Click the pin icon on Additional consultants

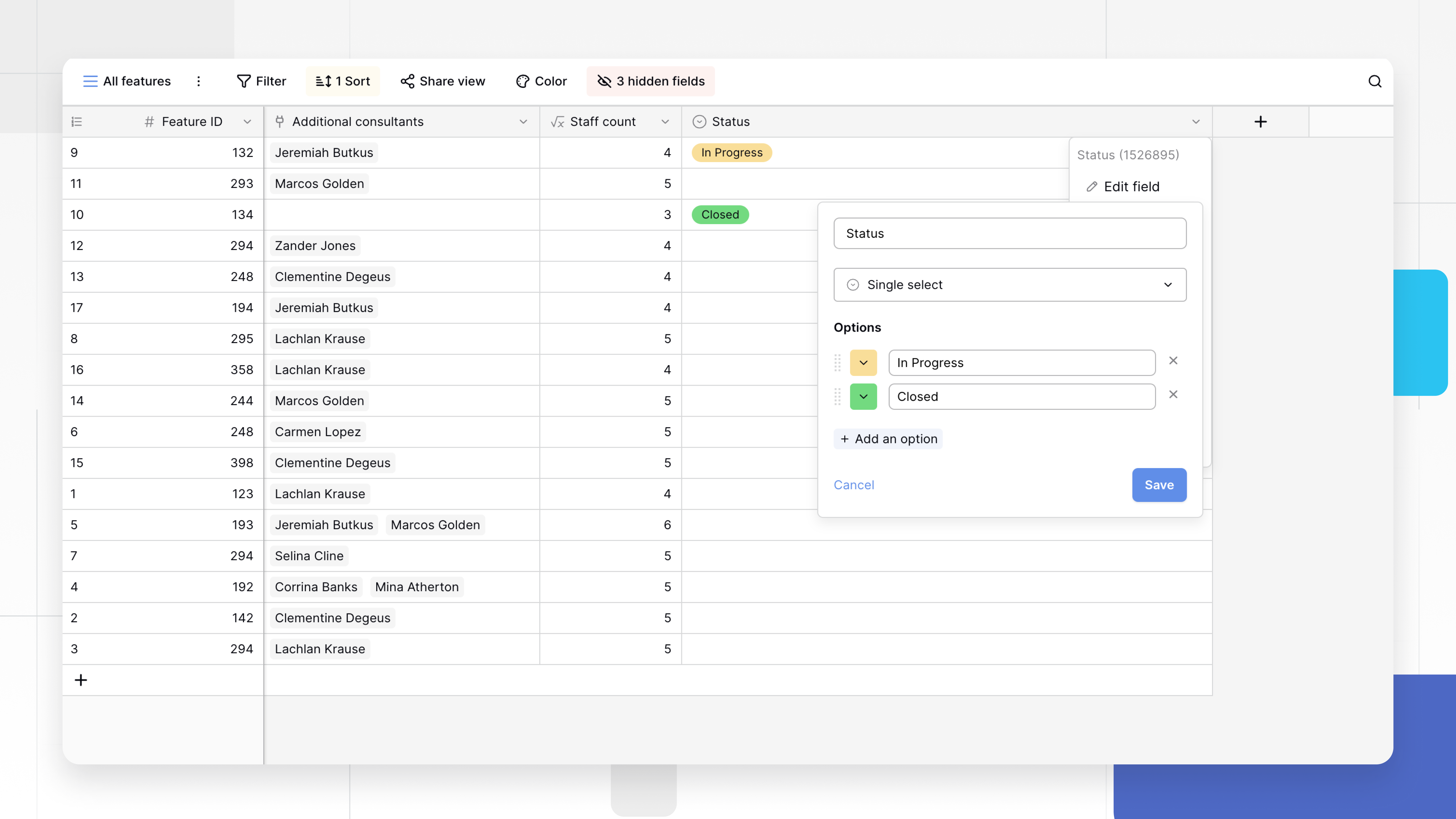coord(280,121)
